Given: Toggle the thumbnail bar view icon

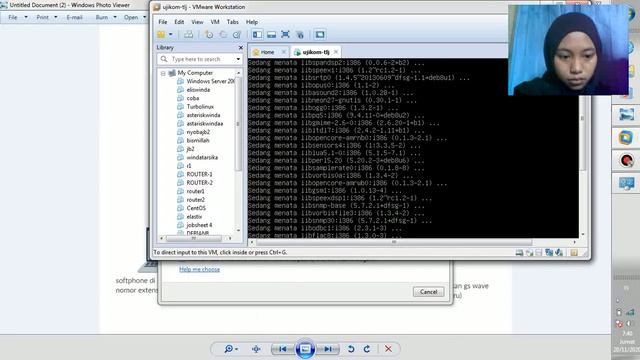Looking at the screenshot, I should (271, 35).
